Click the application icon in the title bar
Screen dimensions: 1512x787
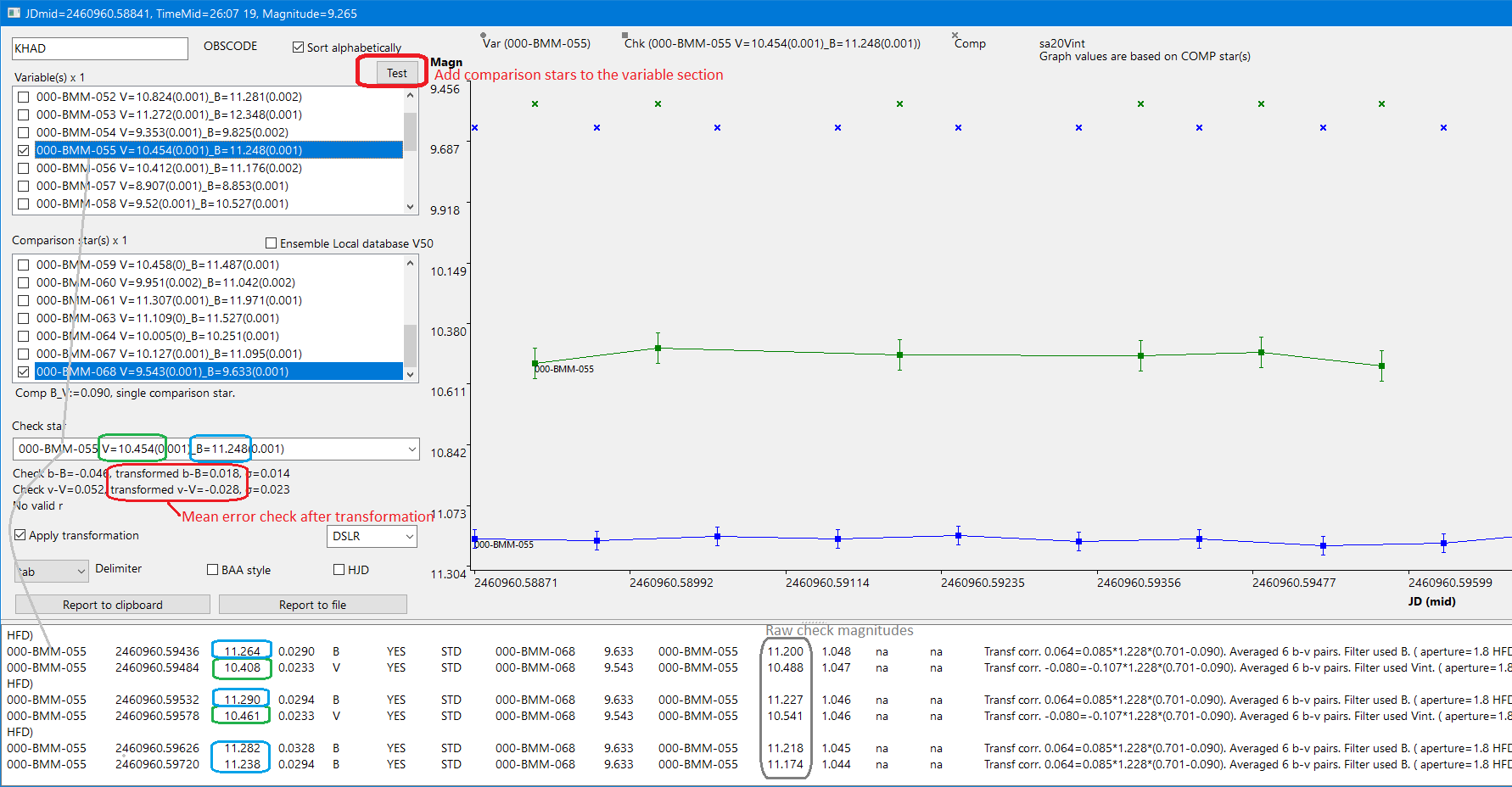(13, 13)
